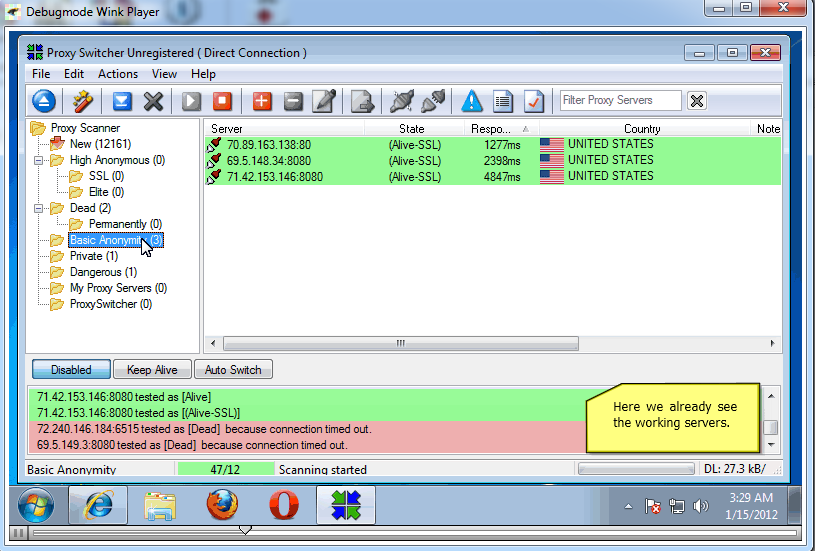Select the New (12161) folder
Viewport: 815px width, 551px height.
pos(100,144)
